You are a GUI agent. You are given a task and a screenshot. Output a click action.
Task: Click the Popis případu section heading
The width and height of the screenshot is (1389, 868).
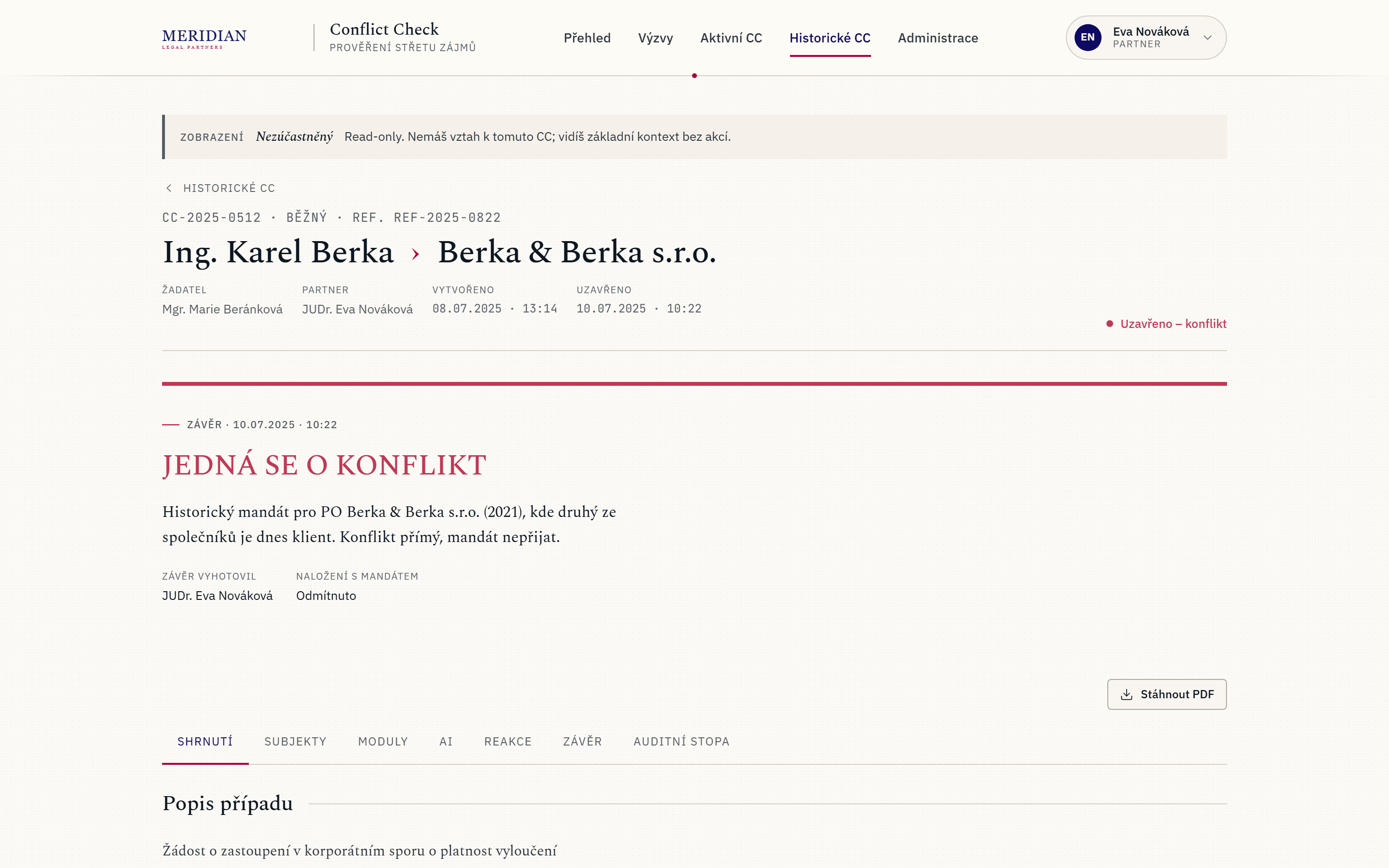(227, 804)
